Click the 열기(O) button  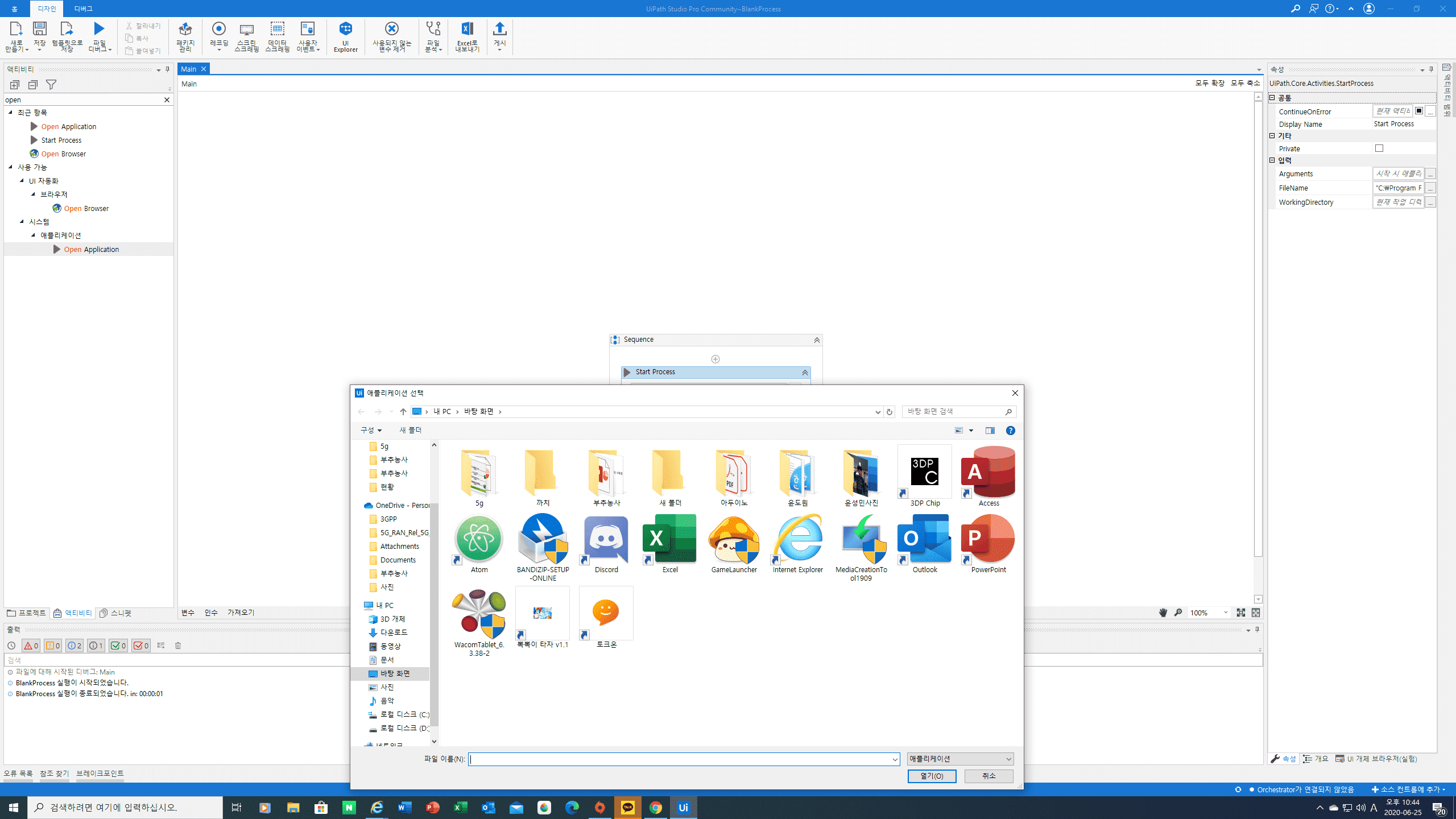click(932, 776)
